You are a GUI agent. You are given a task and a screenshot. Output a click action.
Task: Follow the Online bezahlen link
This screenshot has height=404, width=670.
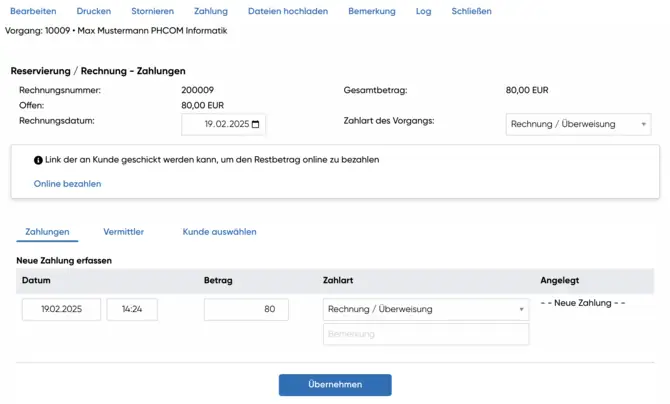[x=67, y=184]
